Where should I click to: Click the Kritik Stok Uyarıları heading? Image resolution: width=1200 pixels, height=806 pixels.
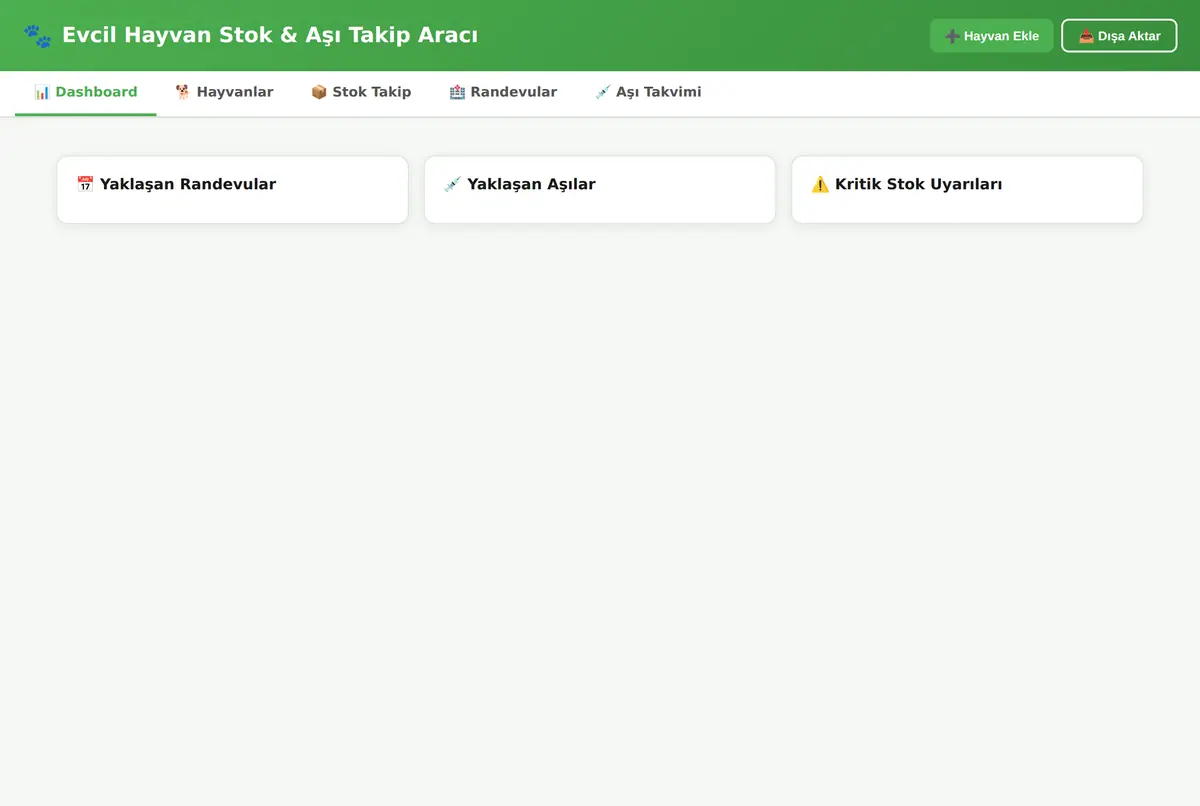tap(907, 184)
